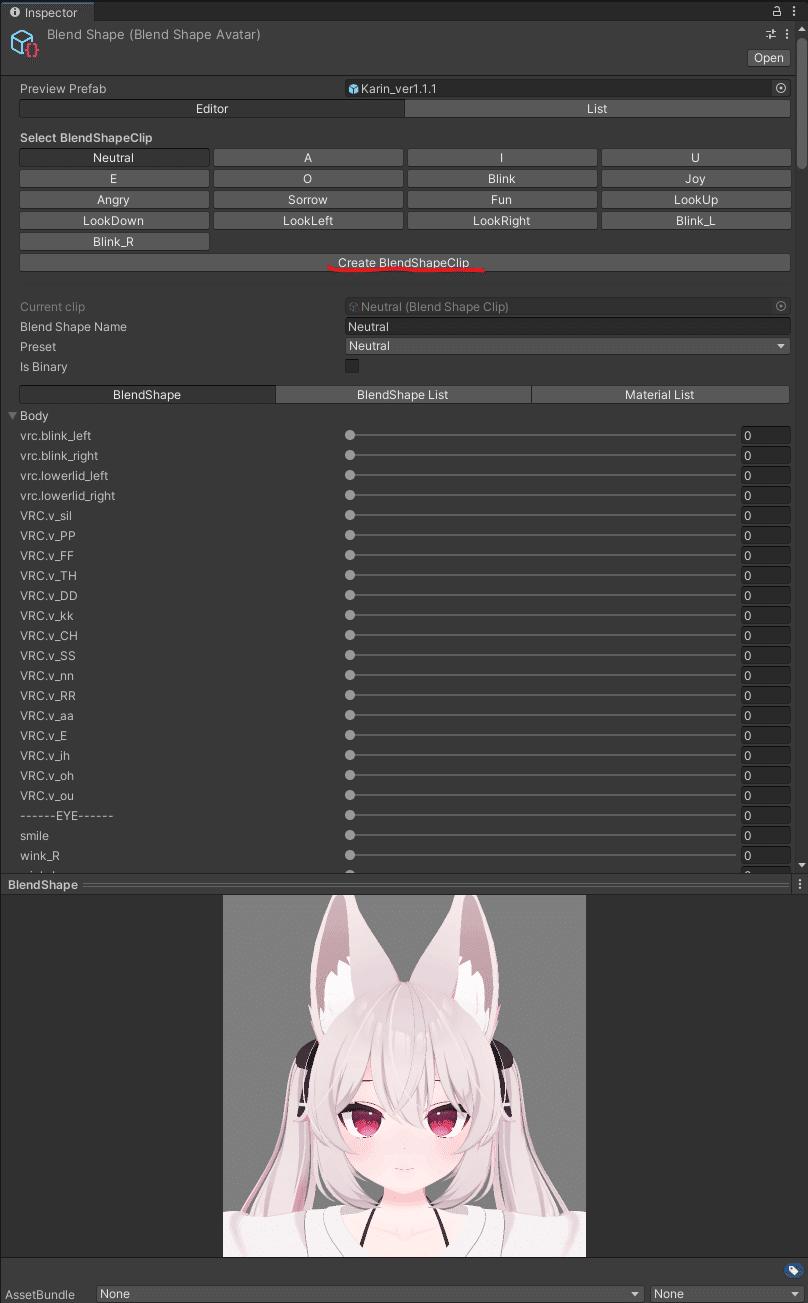
Task: Open the Material List tab
Action: (660, 395)
